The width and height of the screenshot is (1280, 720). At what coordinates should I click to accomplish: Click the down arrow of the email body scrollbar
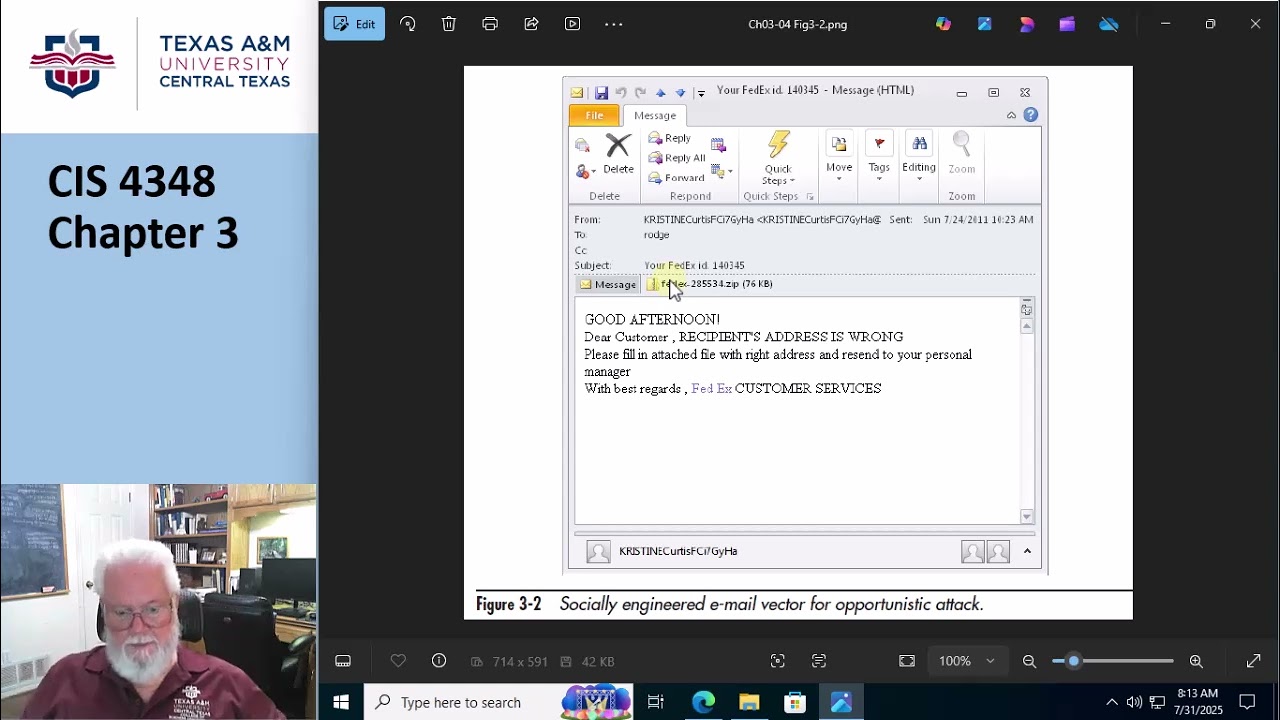1027,516
